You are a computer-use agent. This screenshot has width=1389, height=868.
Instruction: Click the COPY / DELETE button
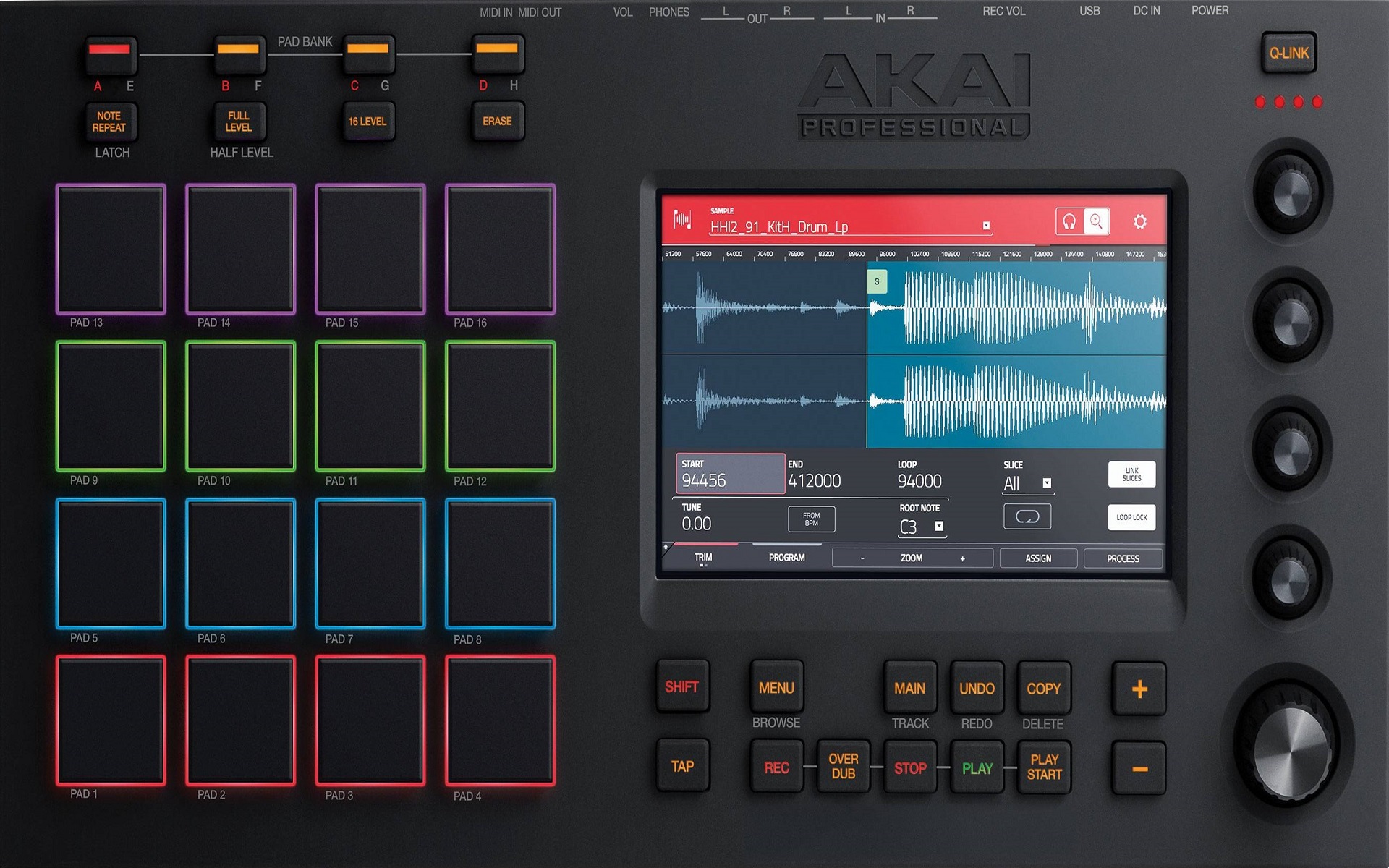point(1043,688)
